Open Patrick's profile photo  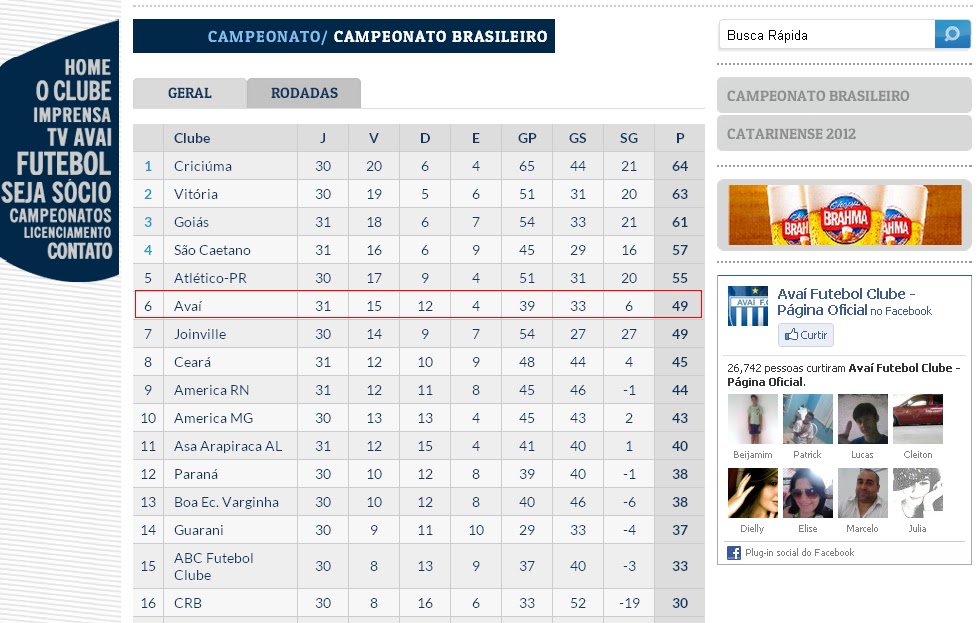tap(808, 419)
